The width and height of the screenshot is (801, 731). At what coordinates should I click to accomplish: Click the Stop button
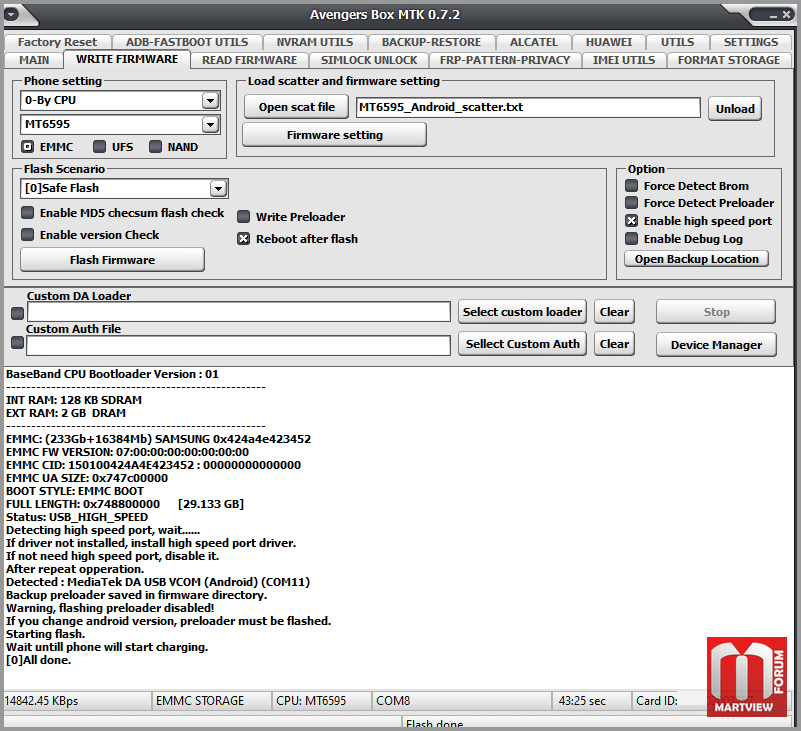(716, 312)
